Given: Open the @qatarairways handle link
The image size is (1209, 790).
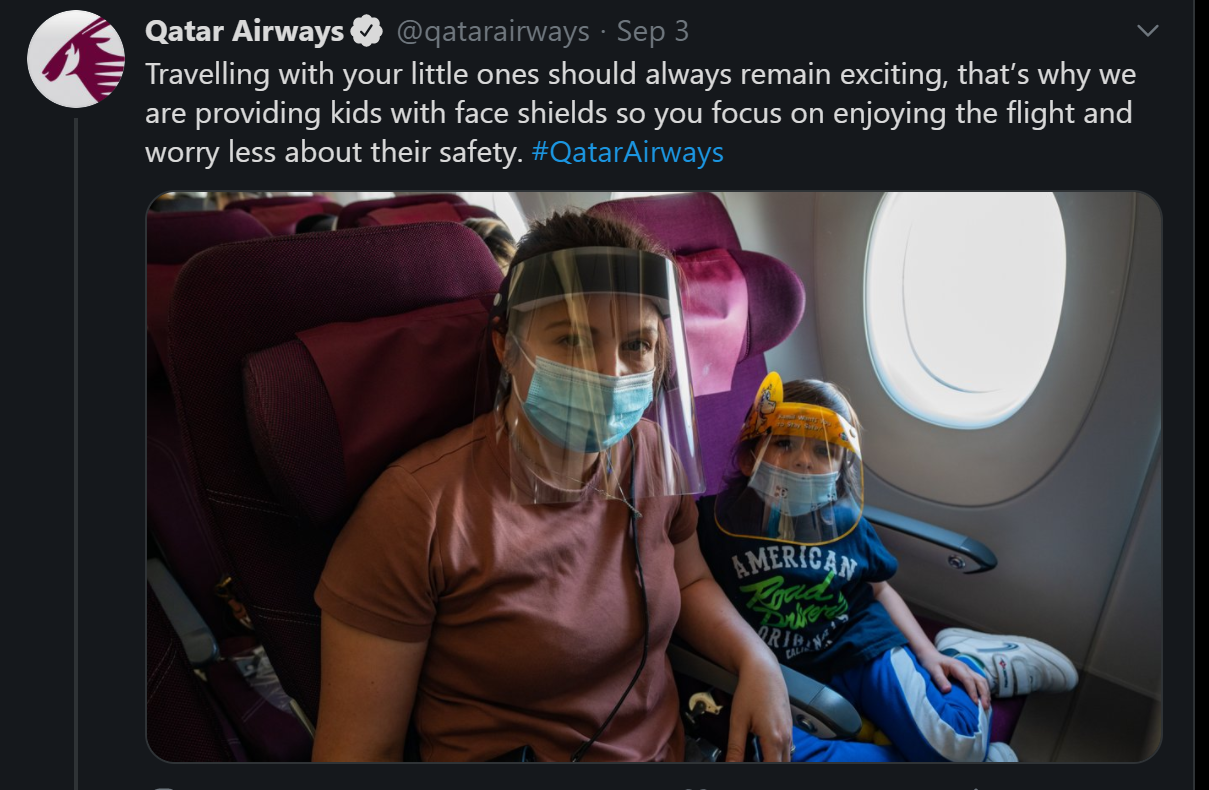Looking at the screenshot, I should pos(493,32).
